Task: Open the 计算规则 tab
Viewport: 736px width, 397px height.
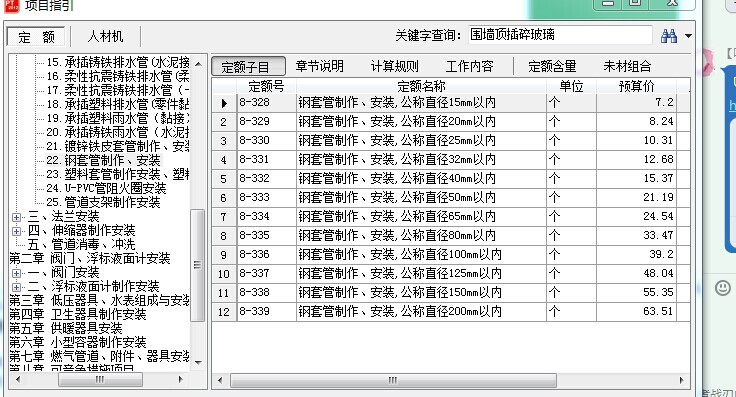Action: pyautogui.click(x=395, y=66)
